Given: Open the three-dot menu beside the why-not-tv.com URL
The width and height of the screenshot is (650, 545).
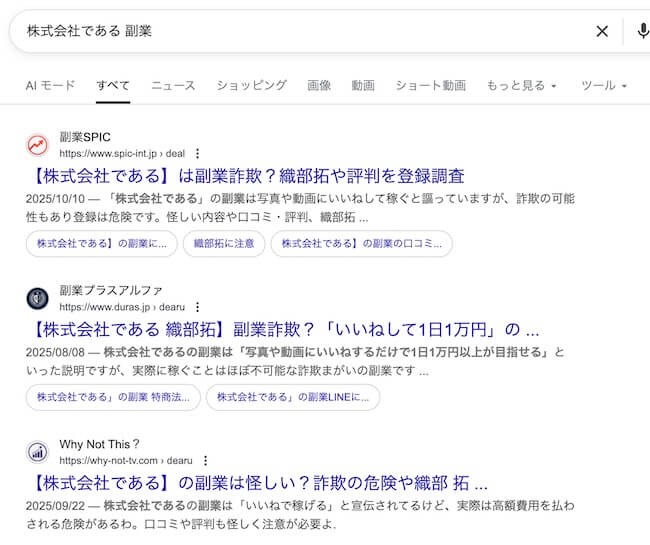Looking at the screenshot, I should click(205, 461).
